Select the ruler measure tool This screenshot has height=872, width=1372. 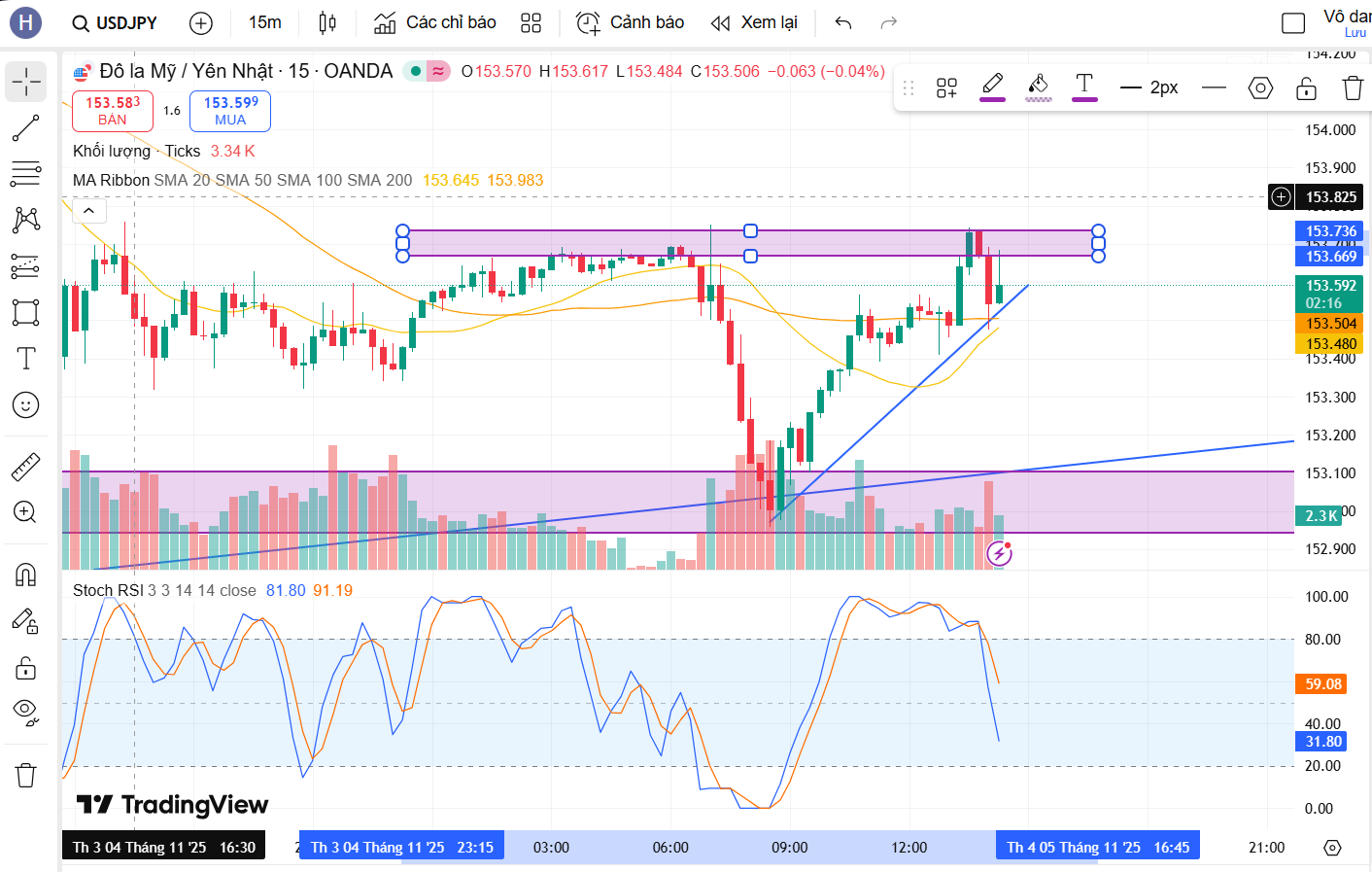pyautogui.click(x=25, y=468)
